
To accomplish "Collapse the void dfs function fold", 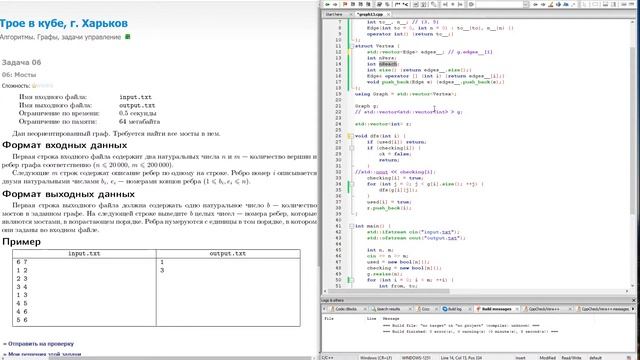I will coord(351,136).
